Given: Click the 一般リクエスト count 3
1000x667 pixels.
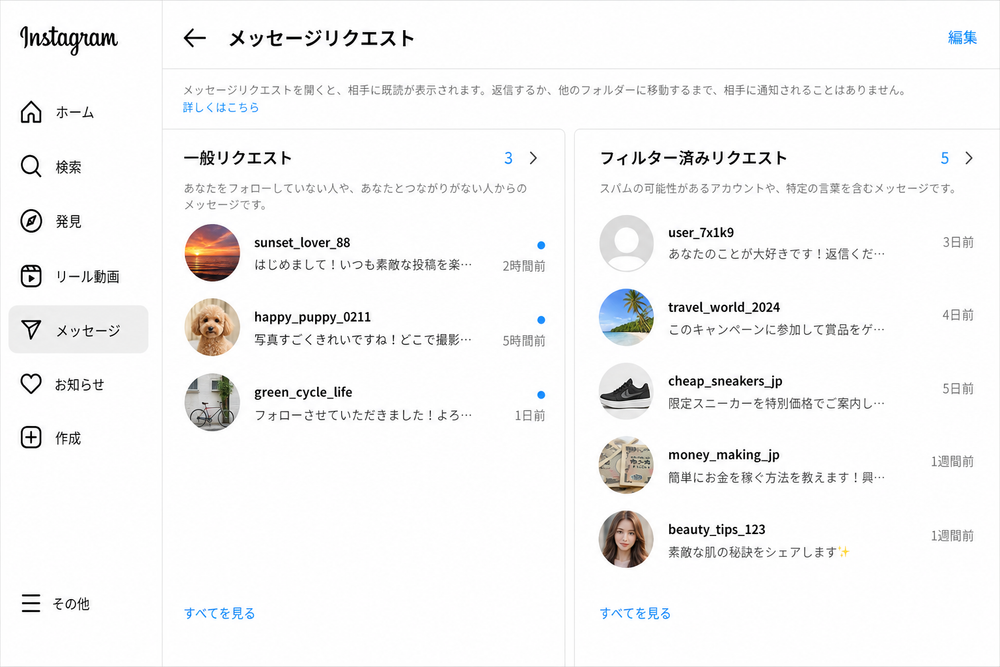Looking at the screenshot, I should (x=508, y=158).
